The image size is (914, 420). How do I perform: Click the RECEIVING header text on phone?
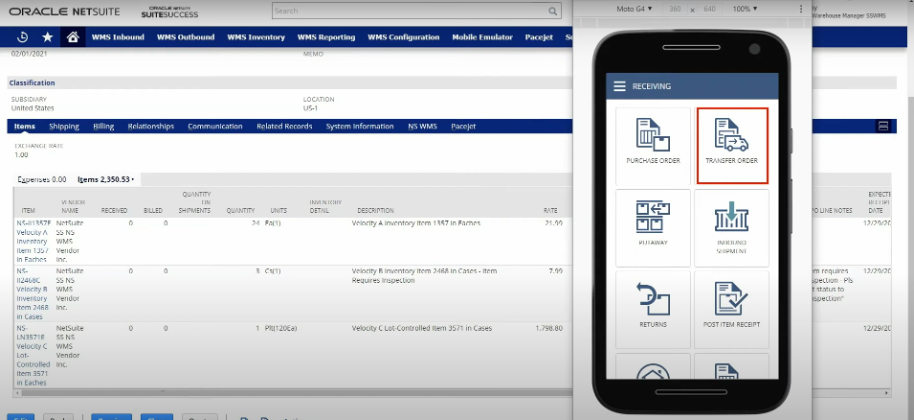pos(652,86)
